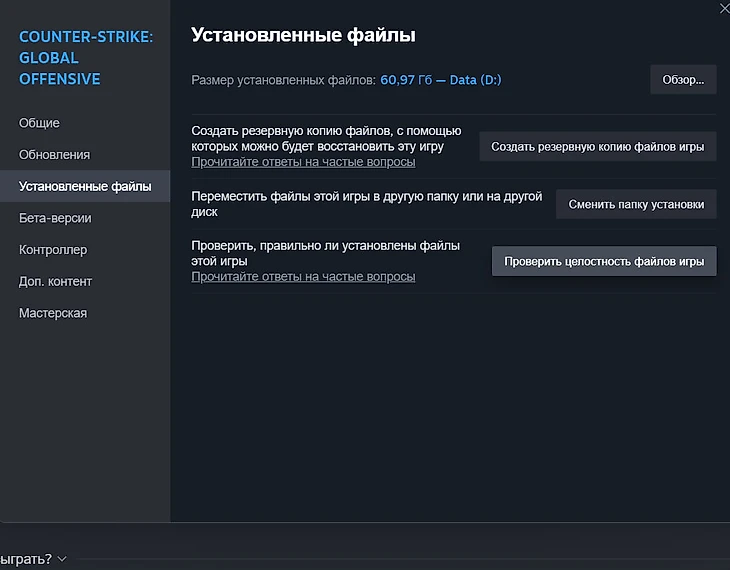Viewport: 730px width, 570px height.
Task: Select Установленные файлы in the sidebar
Action: 85,186
